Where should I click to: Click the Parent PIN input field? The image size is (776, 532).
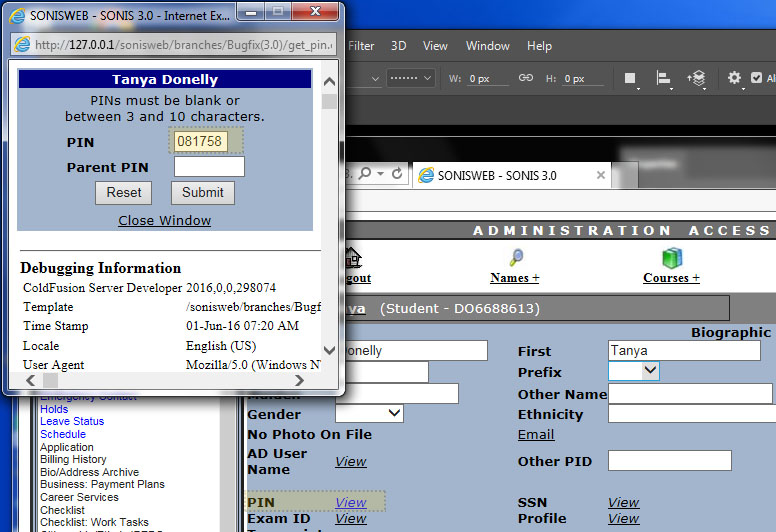point(209,167)
